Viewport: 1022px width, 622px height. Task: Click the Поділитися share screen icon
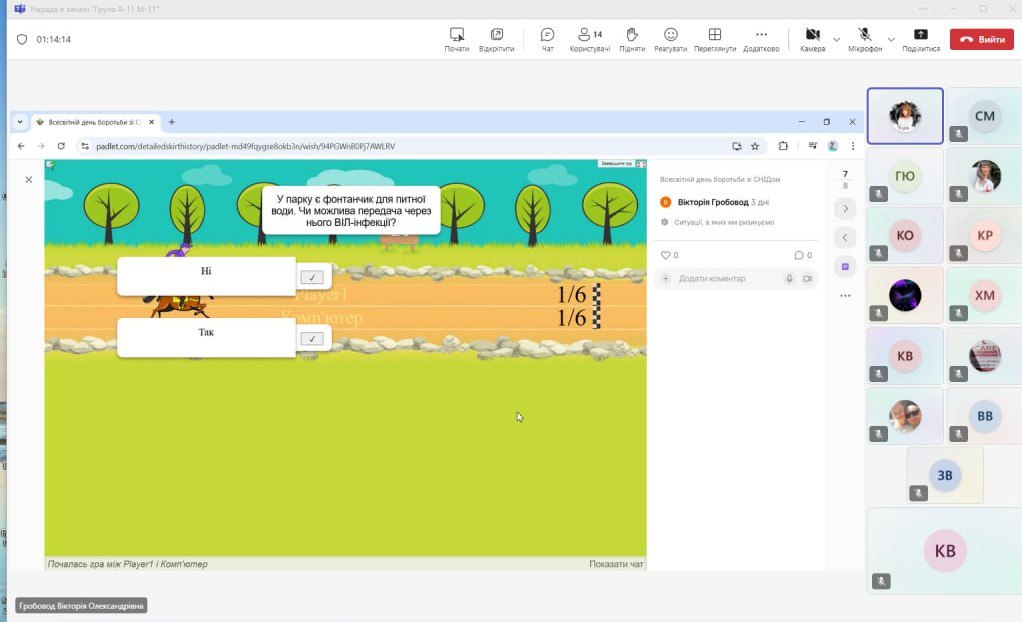pyautogui.click(x=920, y=39)
